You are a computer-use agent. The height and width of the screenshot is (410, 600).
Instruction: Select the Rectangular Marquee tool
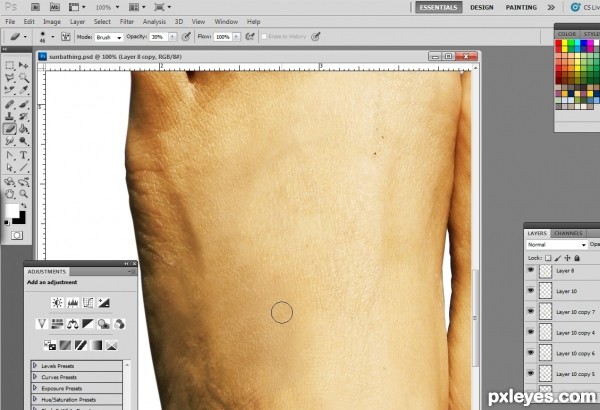tap(10, 65)
